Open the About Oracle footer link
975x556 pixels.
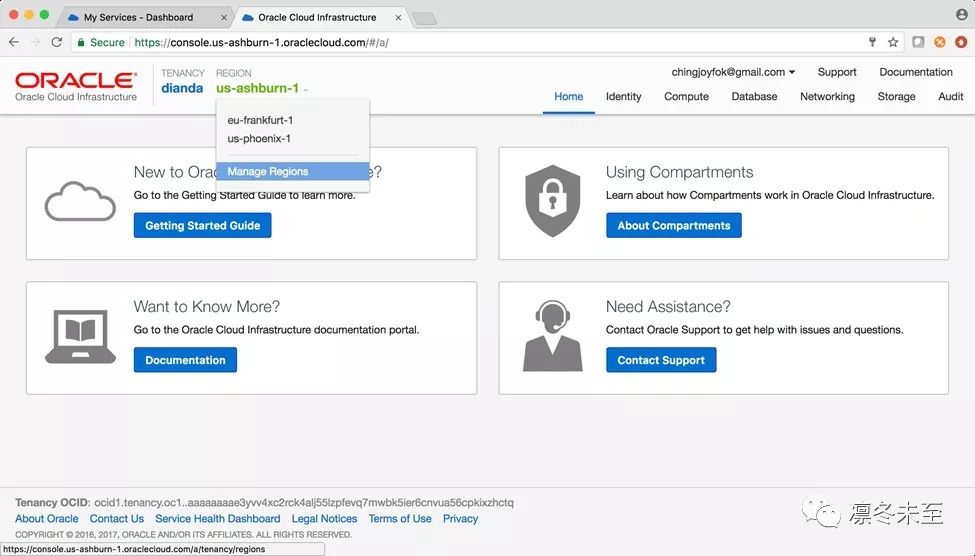47,519
